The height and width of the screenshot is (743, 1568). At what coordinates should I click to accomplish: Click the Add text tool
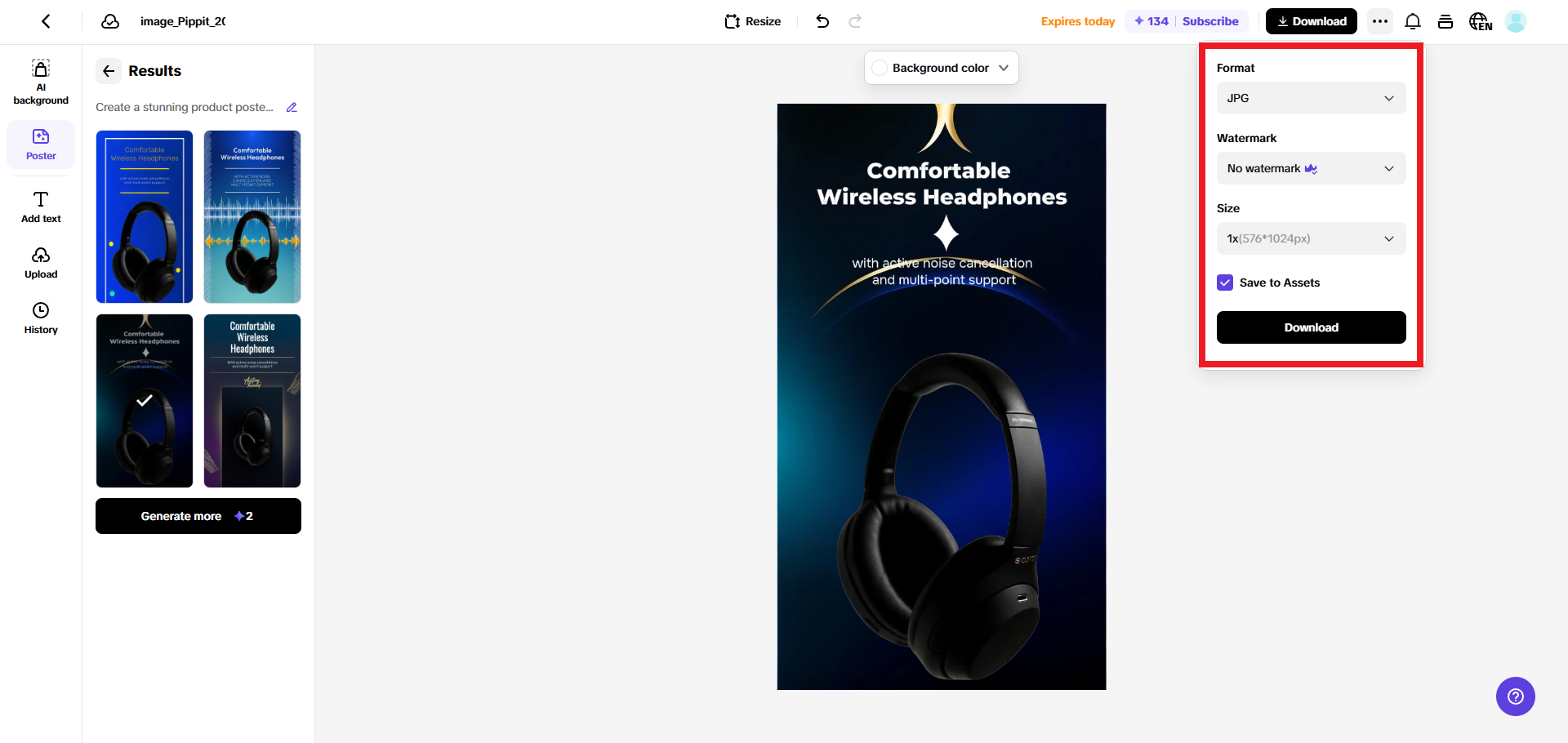coord(41,207)
